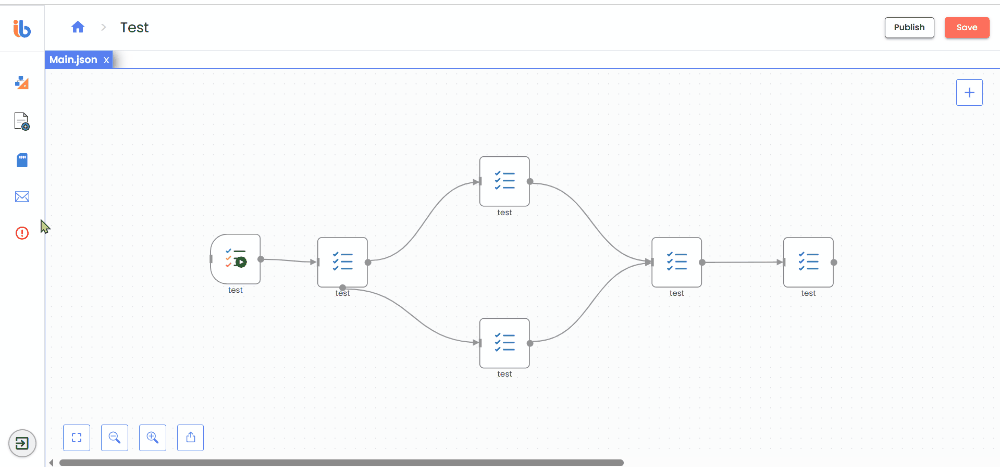Viewport: 1000px width, 467px height.
Task: Click output port of the last node
Action: 834,262
